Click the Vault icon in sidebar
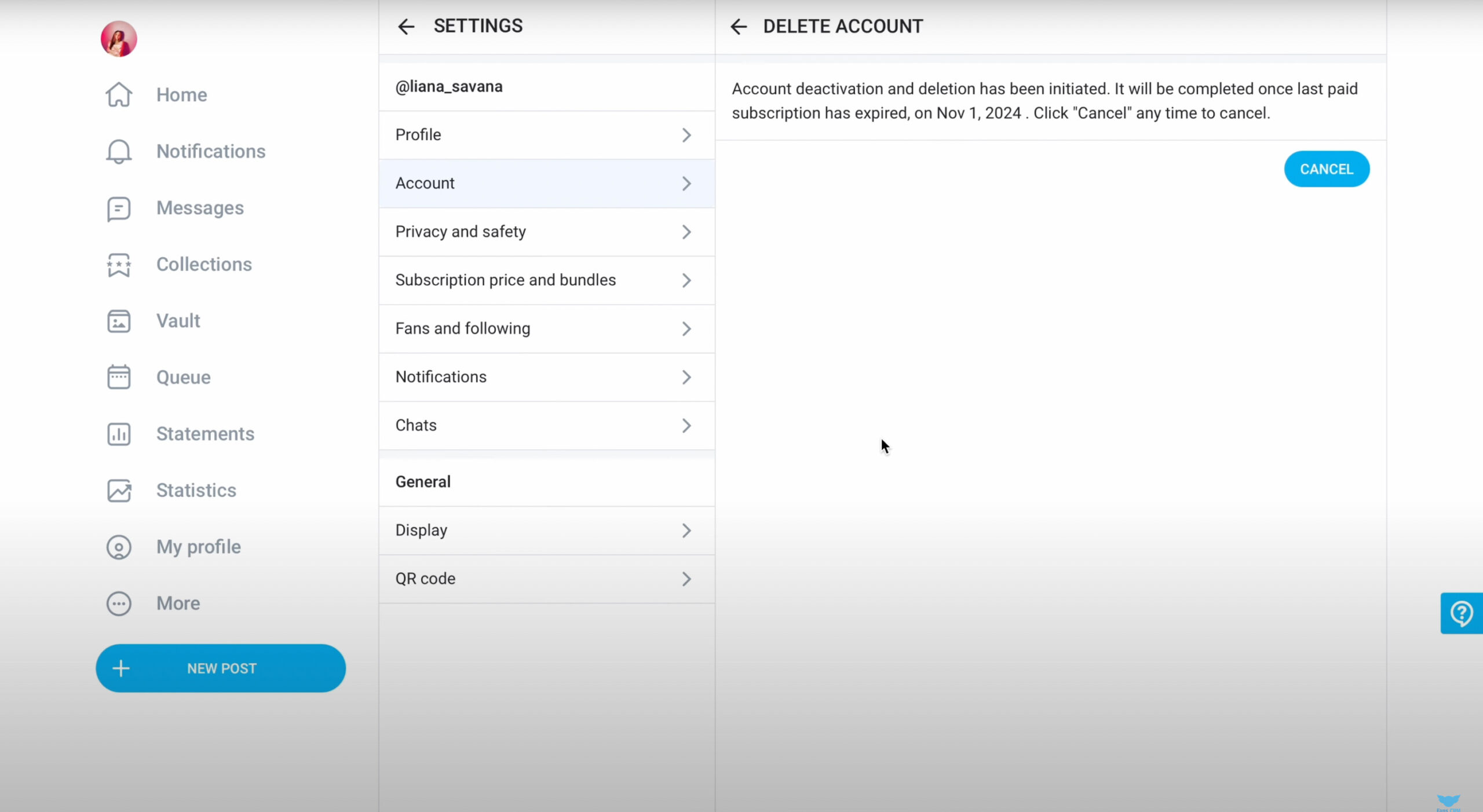 point(119,320)
